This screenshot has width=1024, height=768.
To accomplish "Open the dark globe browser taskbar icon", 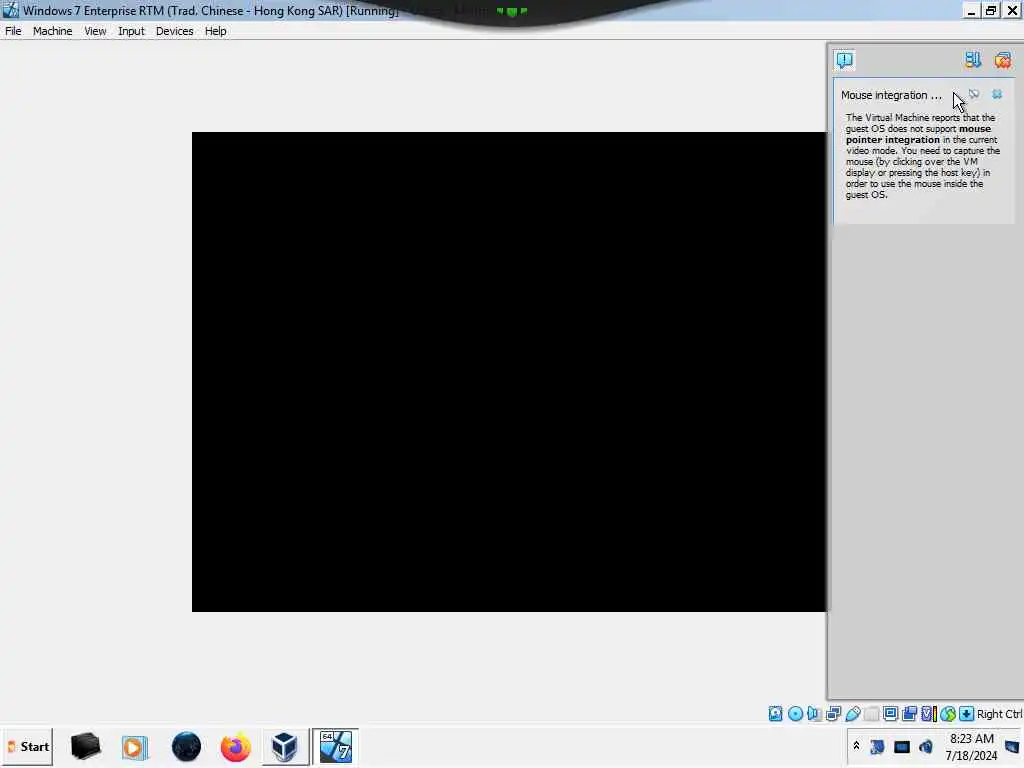I will point(186,746).
